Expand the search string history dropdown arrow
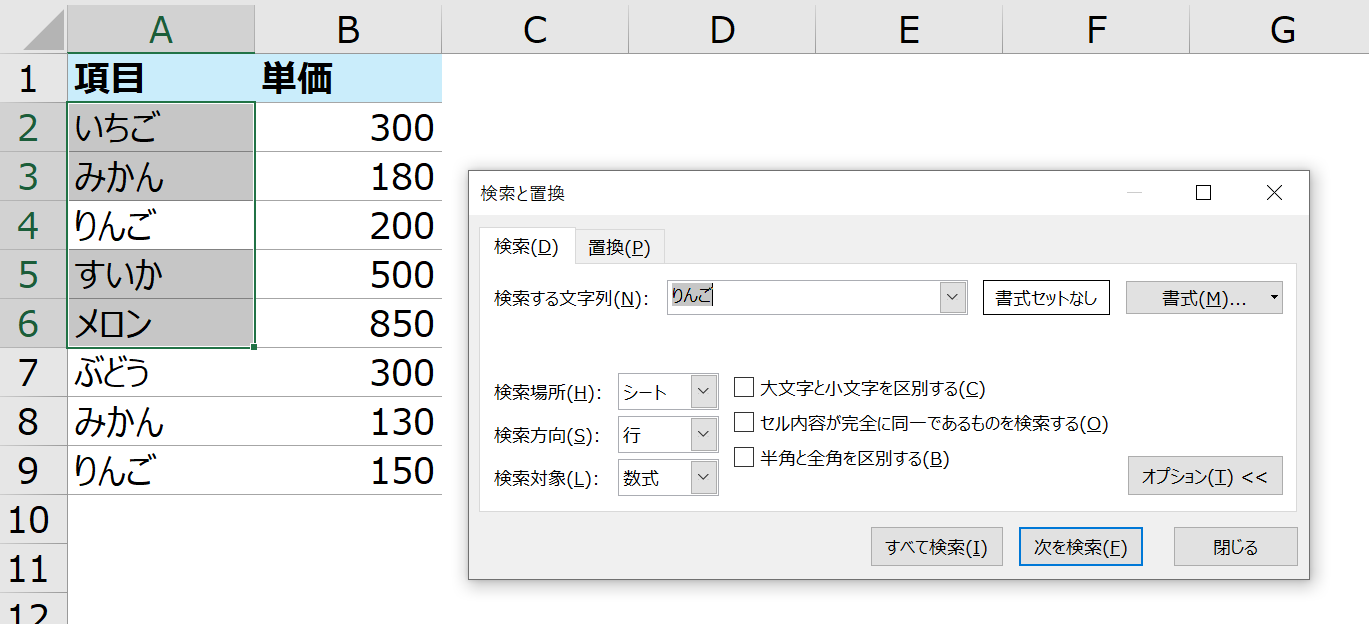Viewport: 1369px width, 624px height. (x=953, y=297)
